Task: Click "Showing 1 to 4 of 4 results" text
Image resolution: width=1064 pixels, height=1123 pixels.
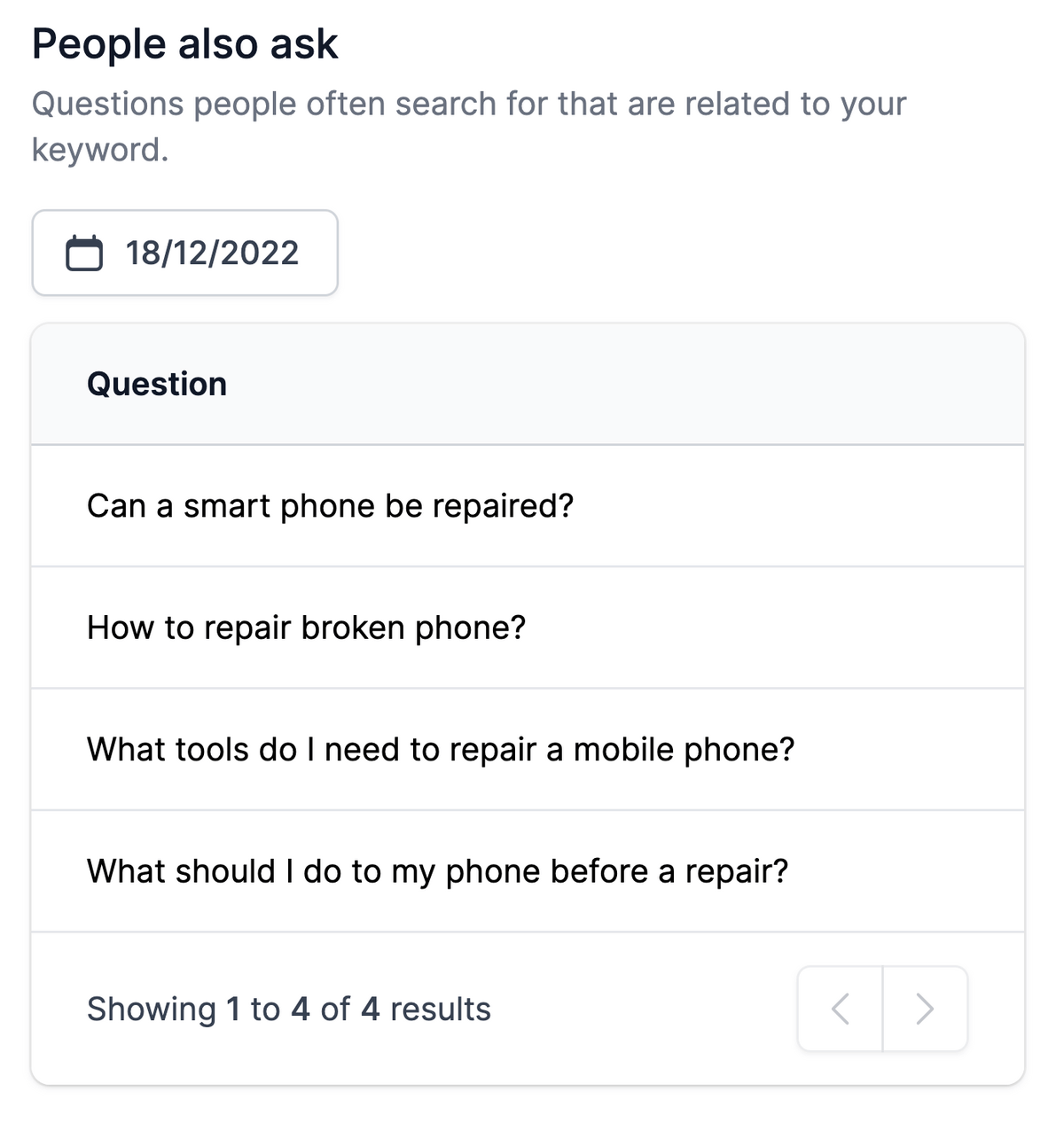Action: tap(288, 1009)
